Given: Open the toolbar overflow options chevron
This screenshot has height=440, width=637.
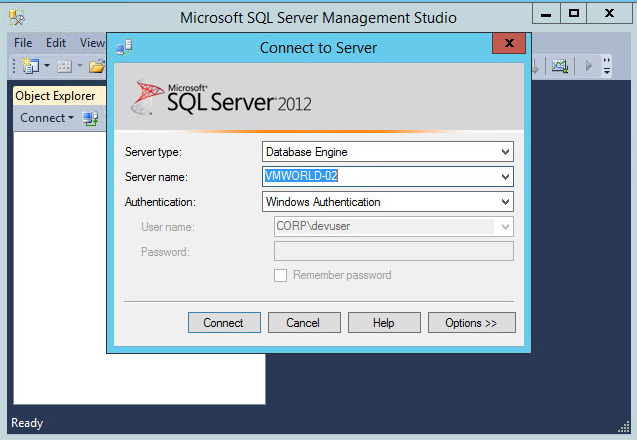Looking at the screenshot, I should (x=607, y=65).
